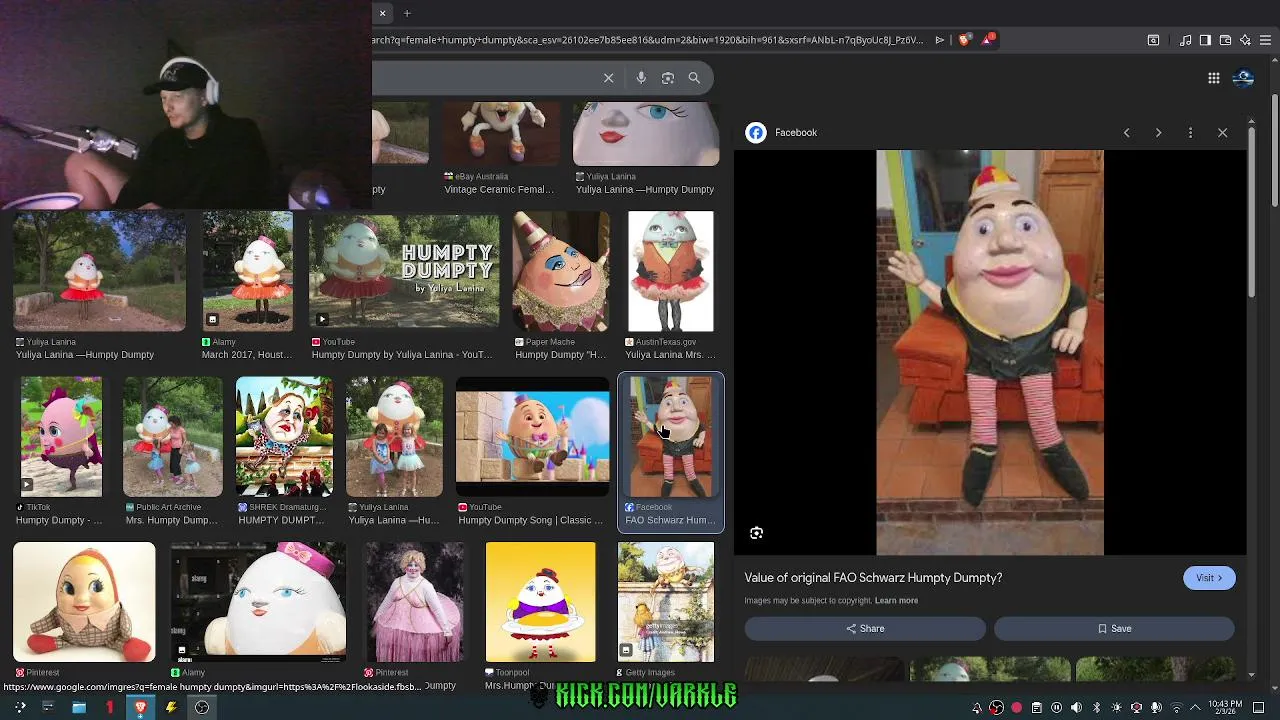Show desktop with tray corner button
Viewport: 1280px width, 720px height.
coord(1259,708)
